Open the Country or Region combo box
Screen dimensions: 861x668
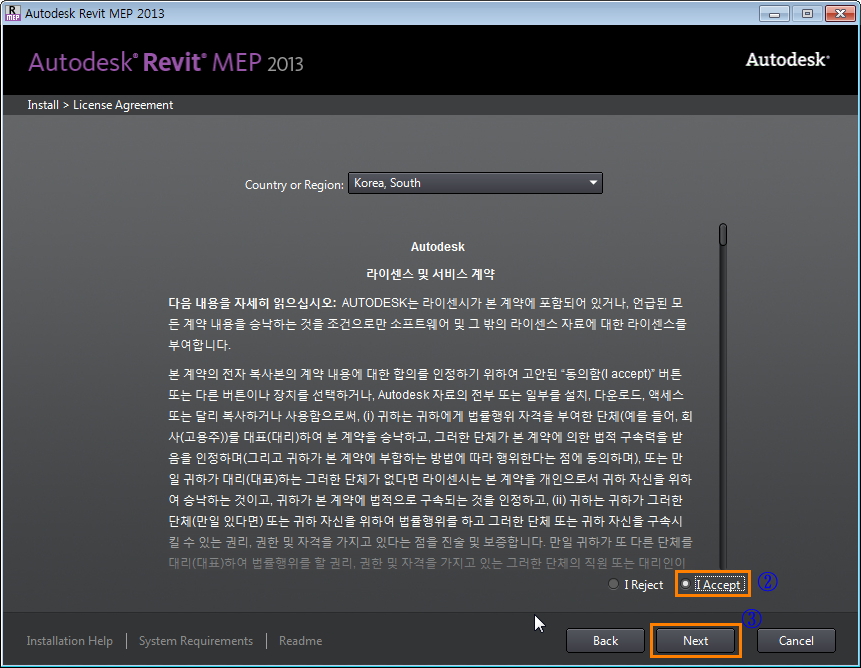[475, 183]
